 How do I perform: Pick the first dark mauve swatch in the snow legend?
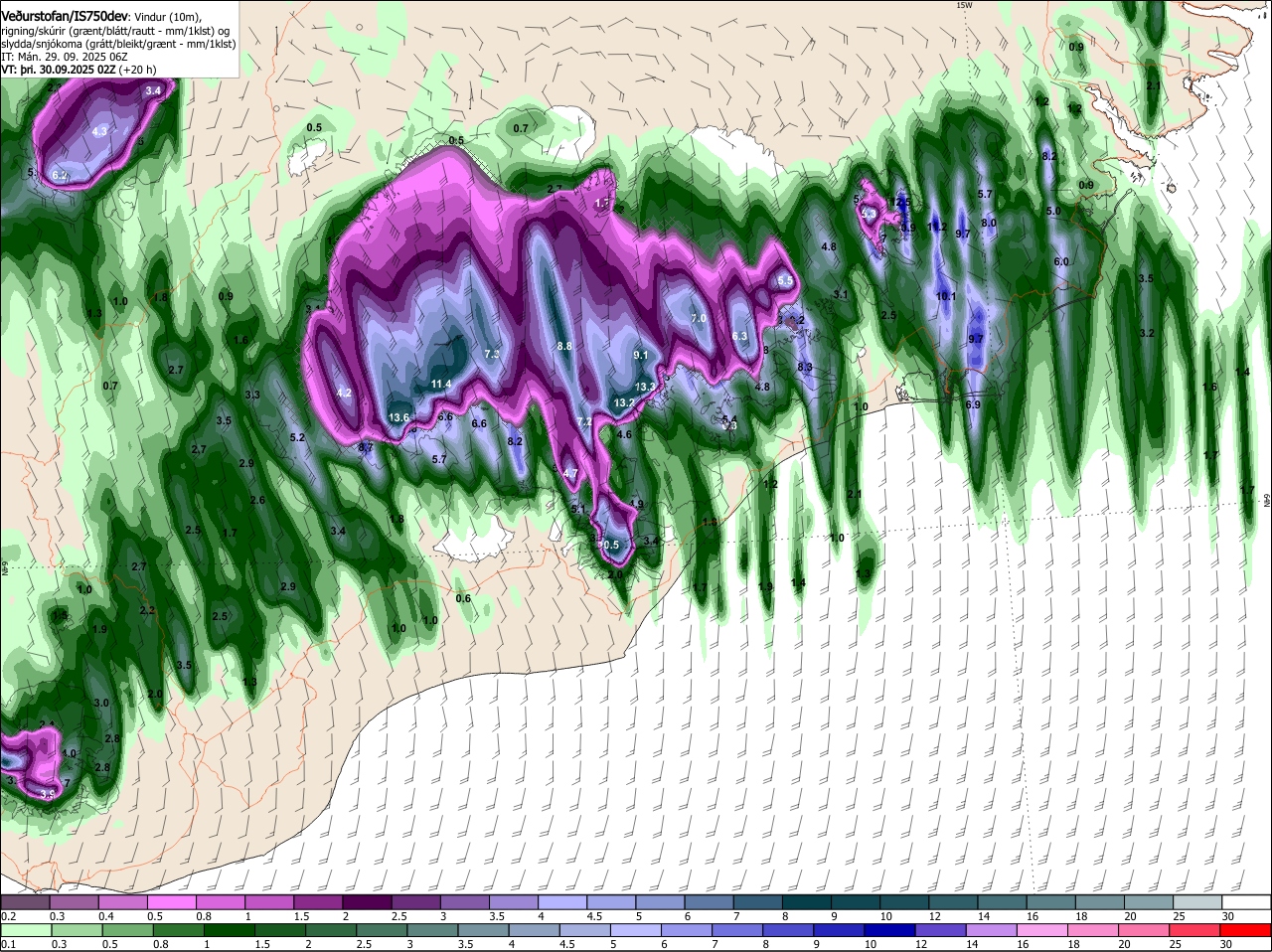click(25, 901)
